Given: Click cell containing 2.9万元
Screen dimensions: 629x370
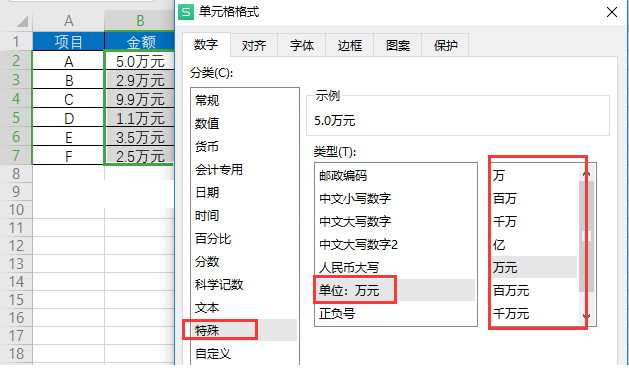Looking at the screenshot, I should point(140,80).
